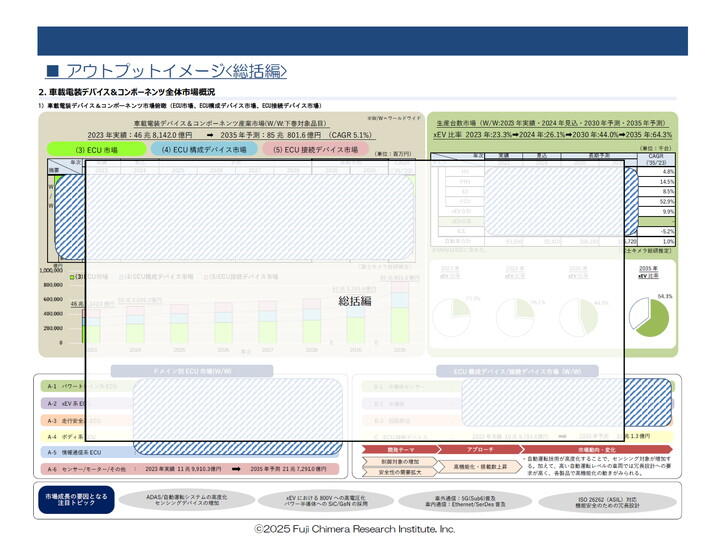Click the 高機能化・搭載数上昇 arrow box

tap(480, 467)
